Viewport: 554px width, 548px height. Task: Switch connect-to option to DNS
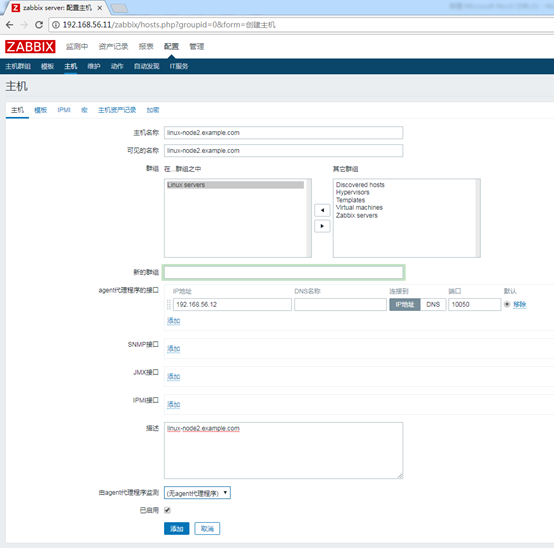[433, 305]
